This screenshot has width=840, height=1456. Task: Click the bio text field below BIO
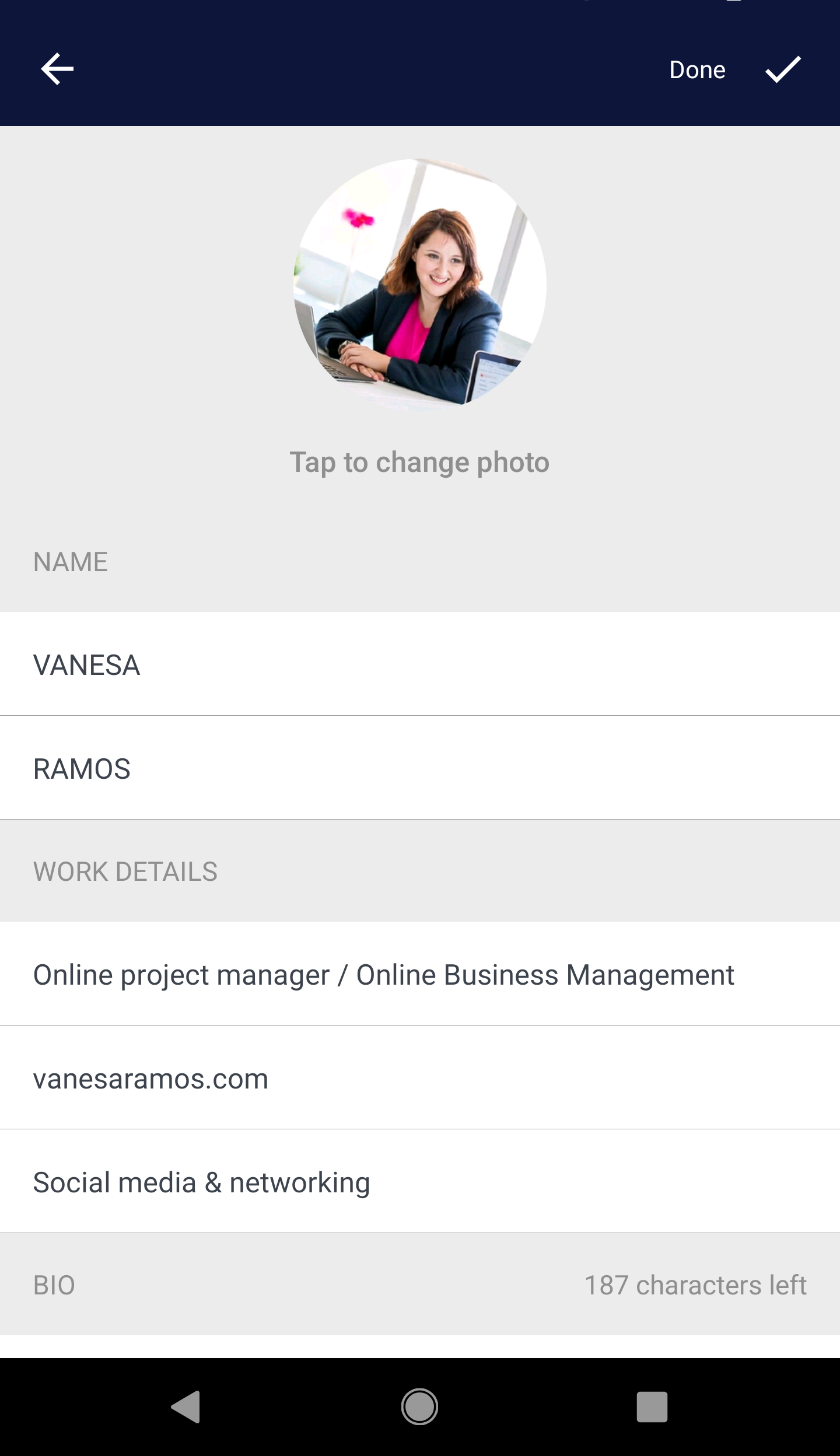(420, 1346)
